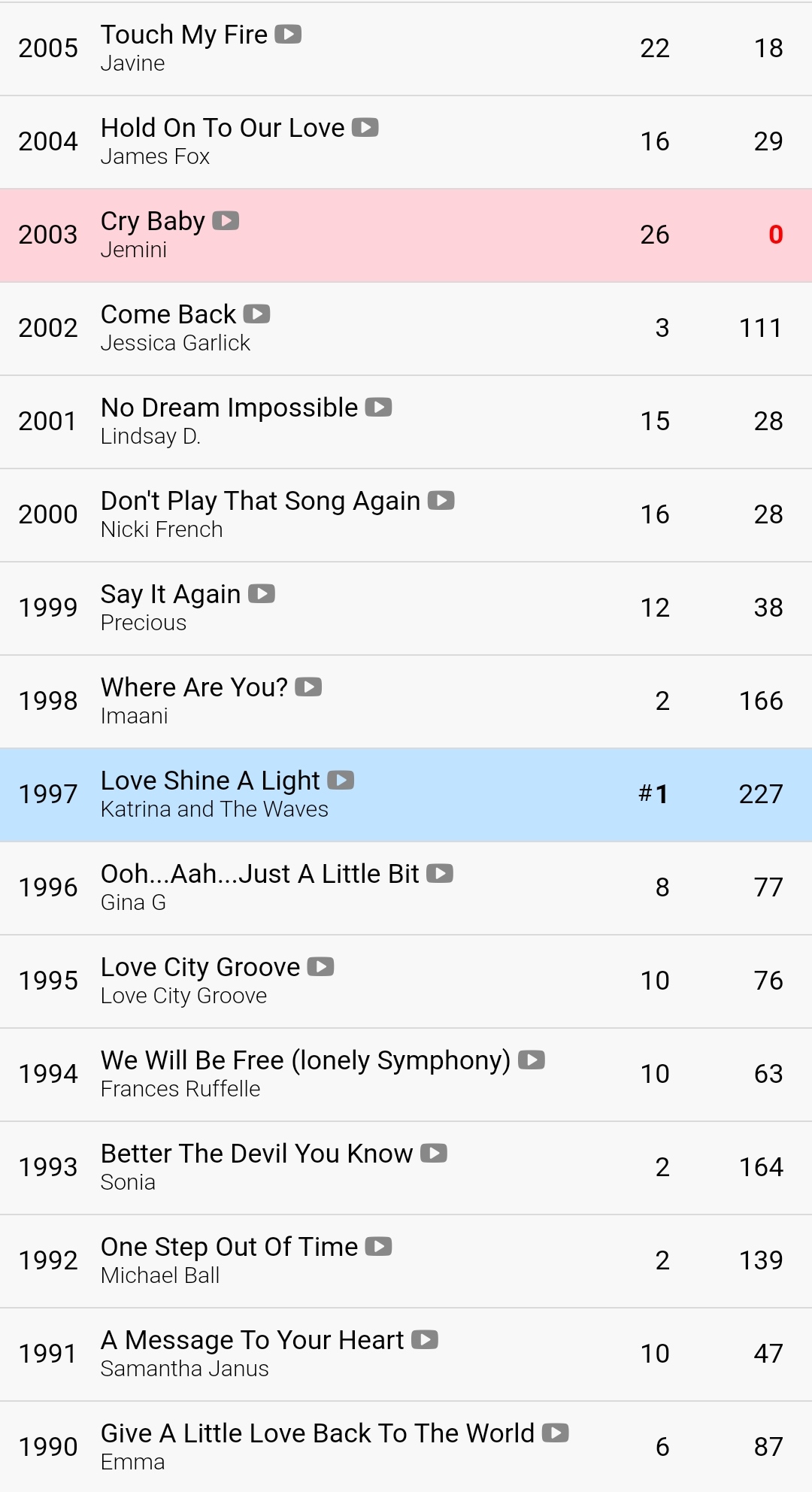812x1492 pixels.
Task: Play the Come Back video
Action: point(257,314)
